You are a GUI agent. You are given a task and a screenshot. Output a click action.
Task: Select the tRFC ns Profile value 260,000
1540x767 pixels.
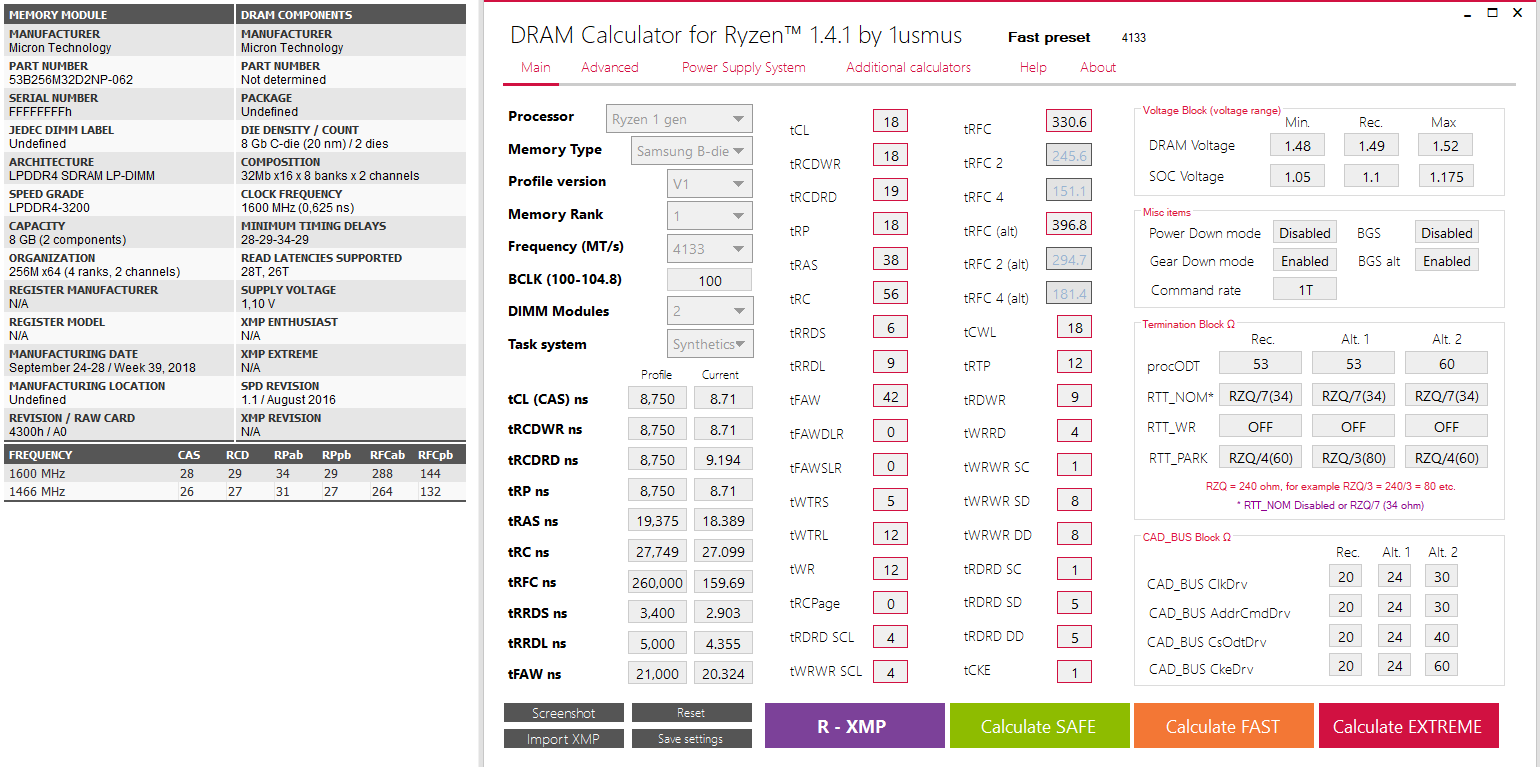(657, 582)
